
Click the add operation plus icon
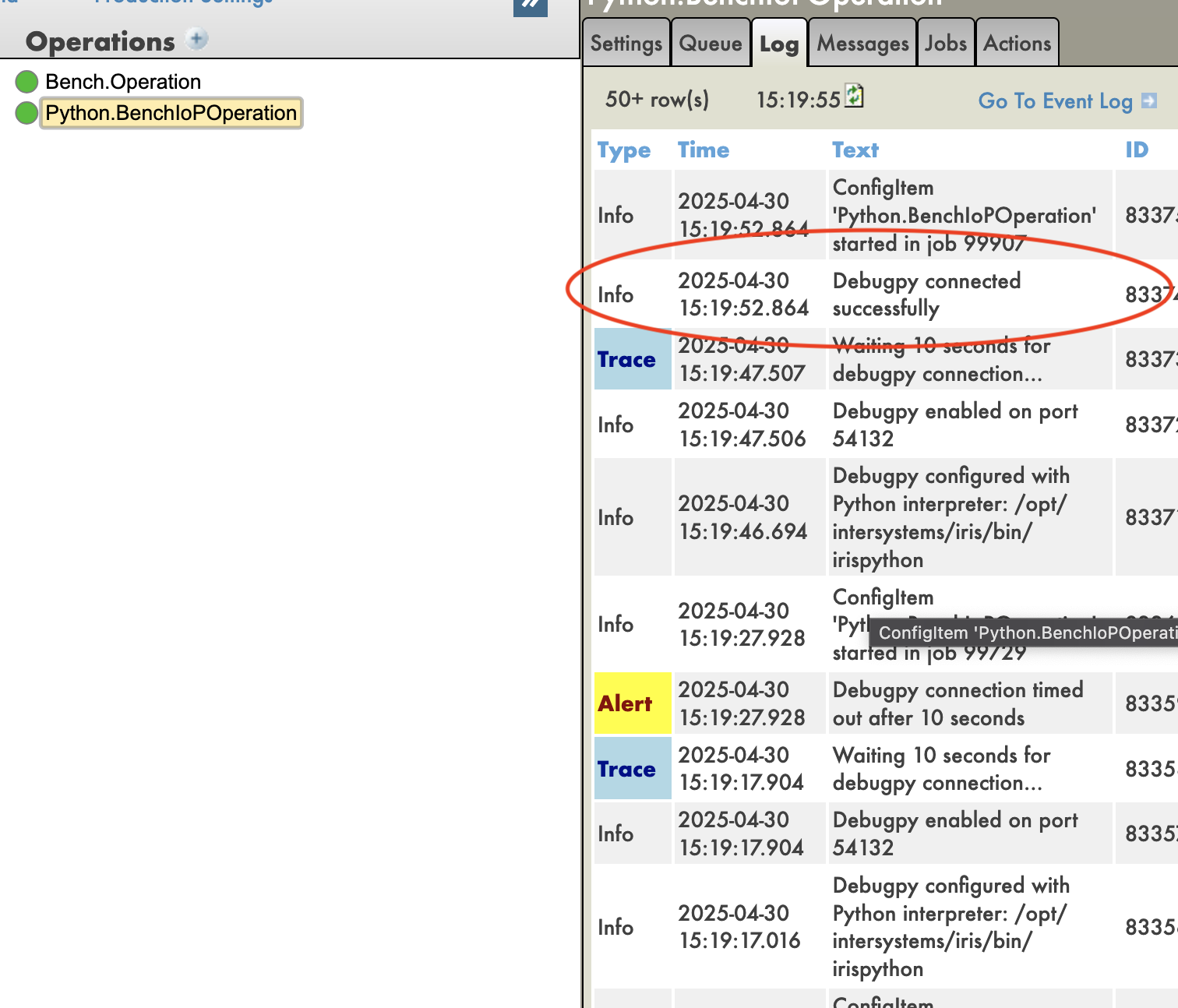coord(198,39)
